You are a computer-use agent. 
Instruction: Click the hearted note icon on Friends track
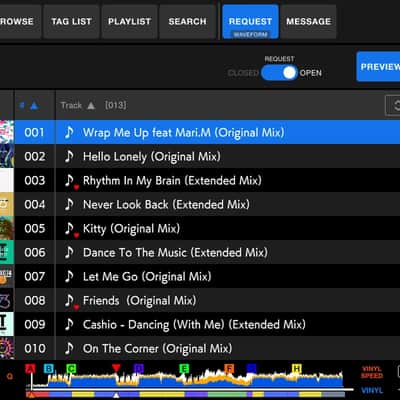click(x=71, y=301)
